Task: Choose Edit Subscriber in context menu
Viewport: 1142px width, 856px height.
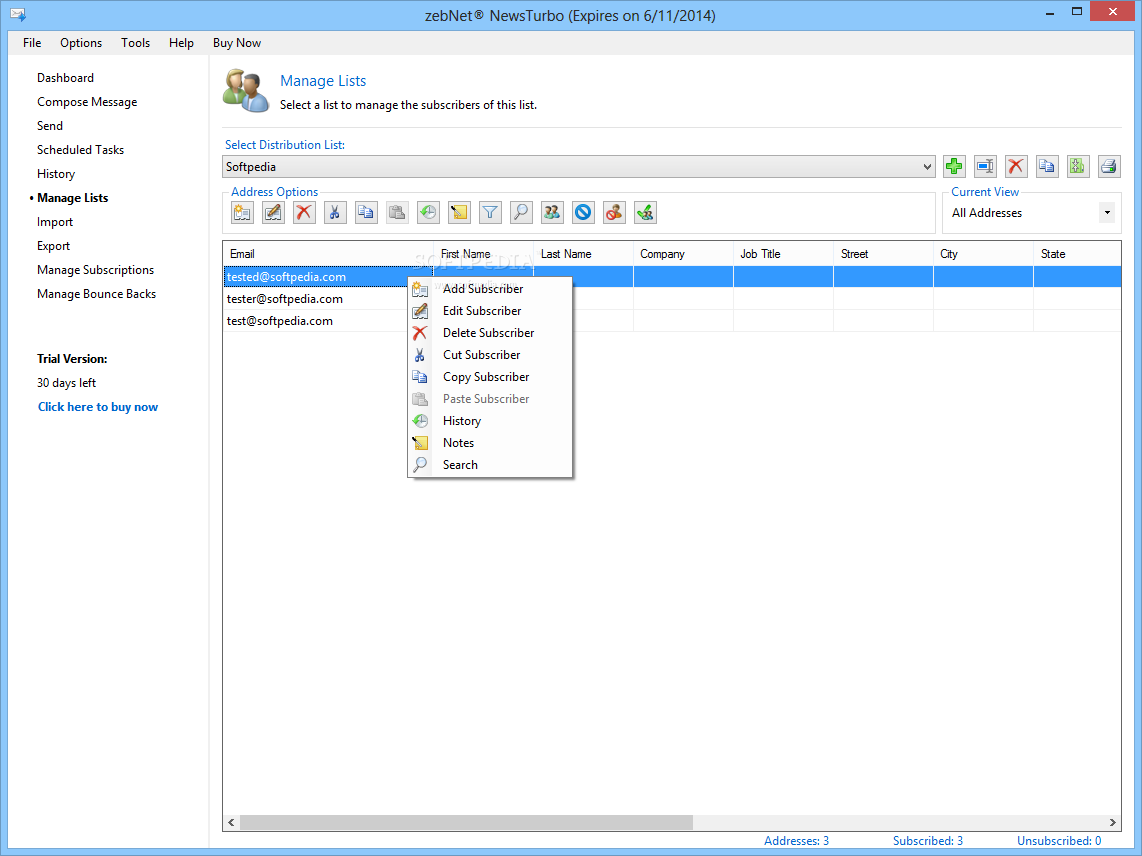Action: click(x=489, y=311)
